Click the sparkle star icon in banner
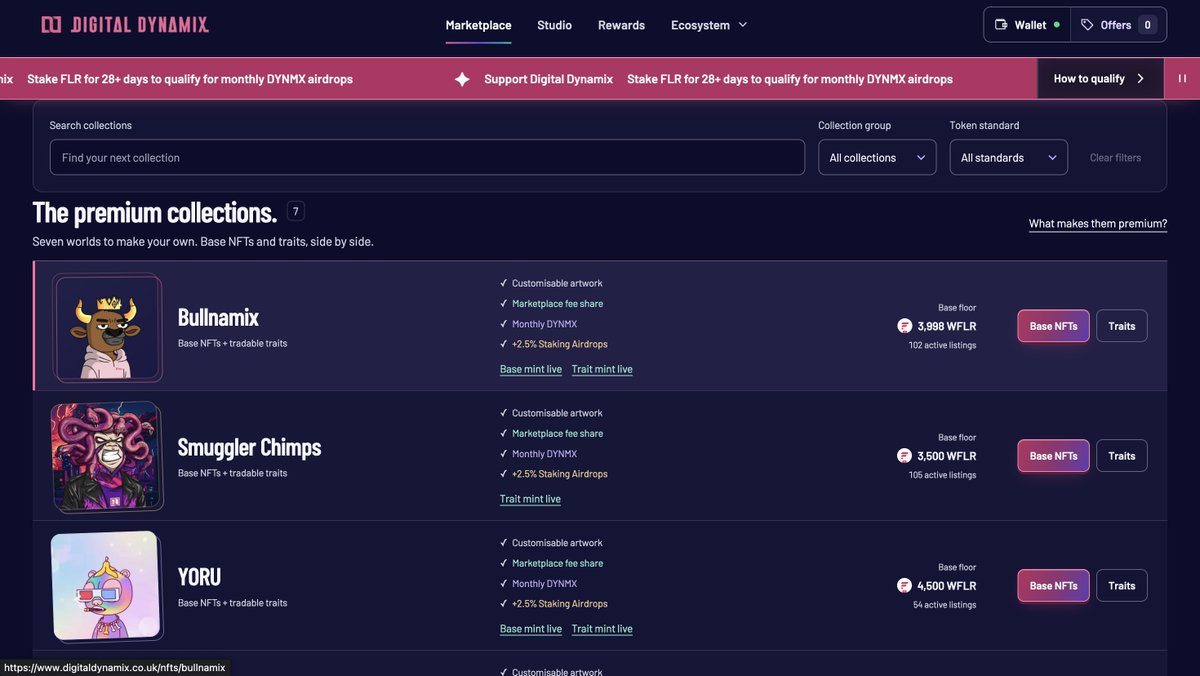 (x=462, y=79)
